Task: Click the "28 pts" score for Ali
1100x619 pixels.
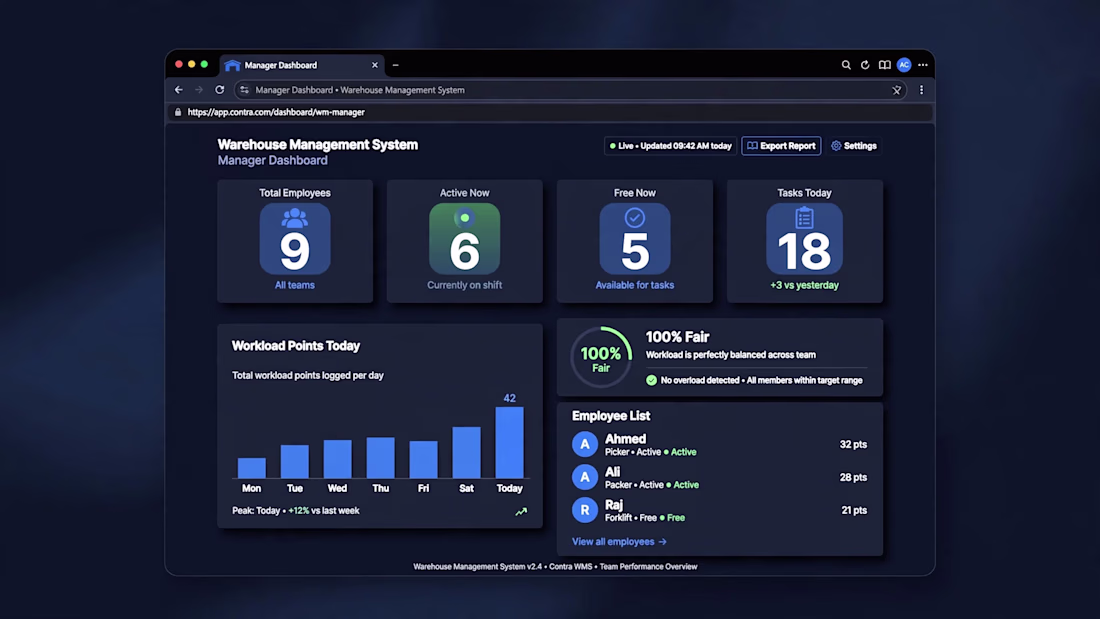Action: point(853,477)
